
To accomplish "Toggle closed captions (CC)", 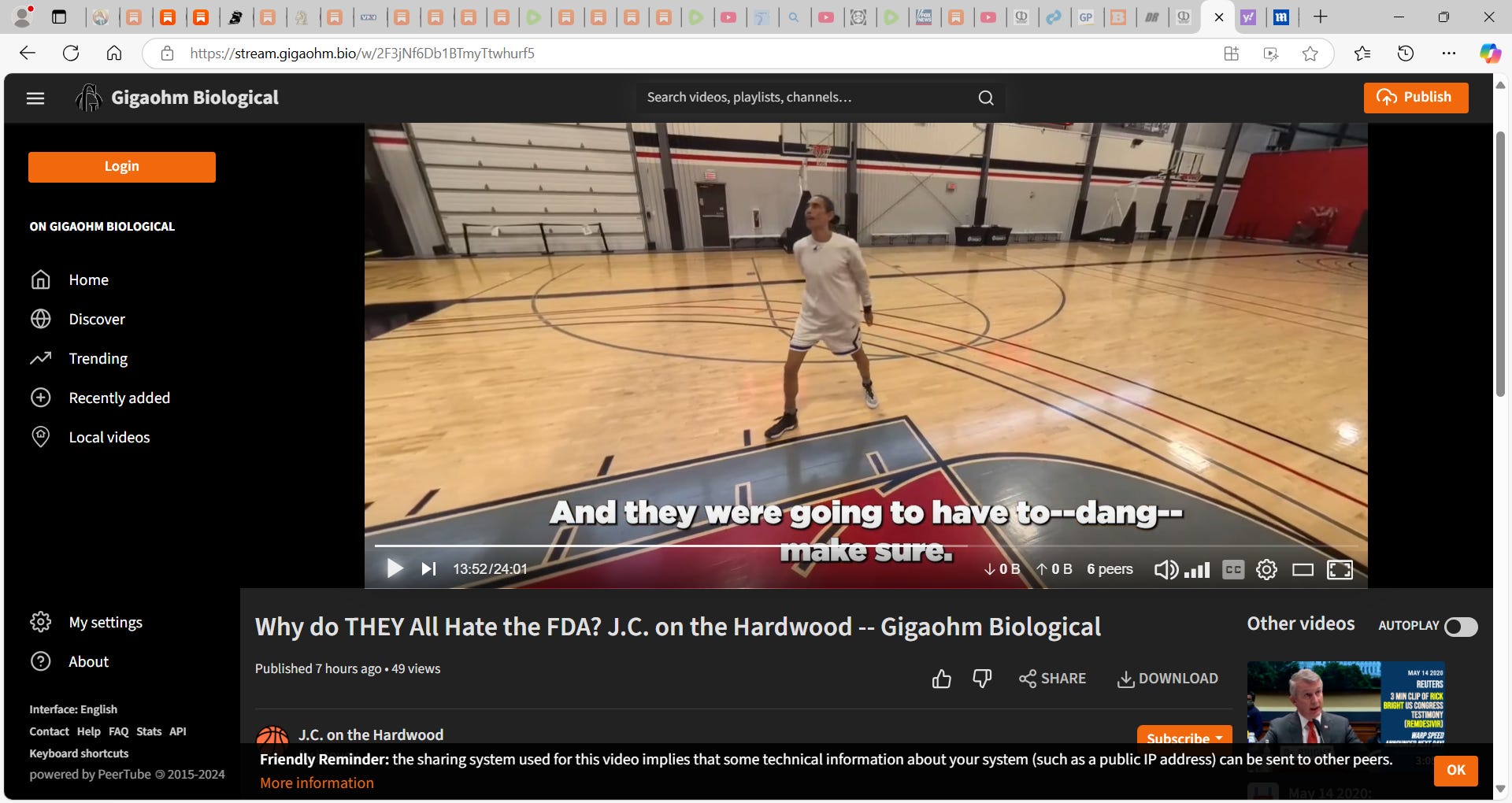I will [x=1233, y=569].
